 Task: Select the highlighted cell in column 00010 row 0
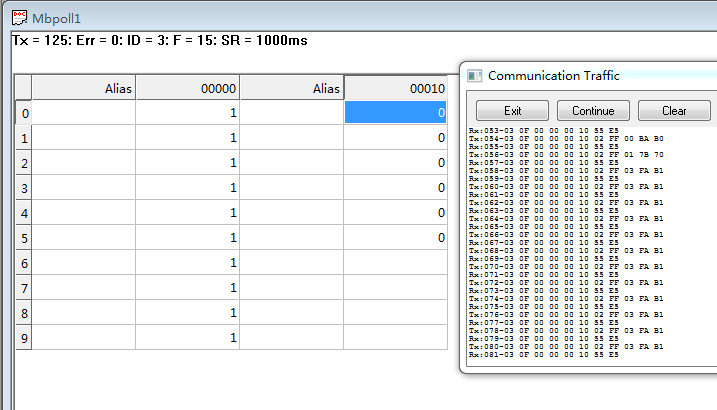pyautogui.click(x=395, y=113)
